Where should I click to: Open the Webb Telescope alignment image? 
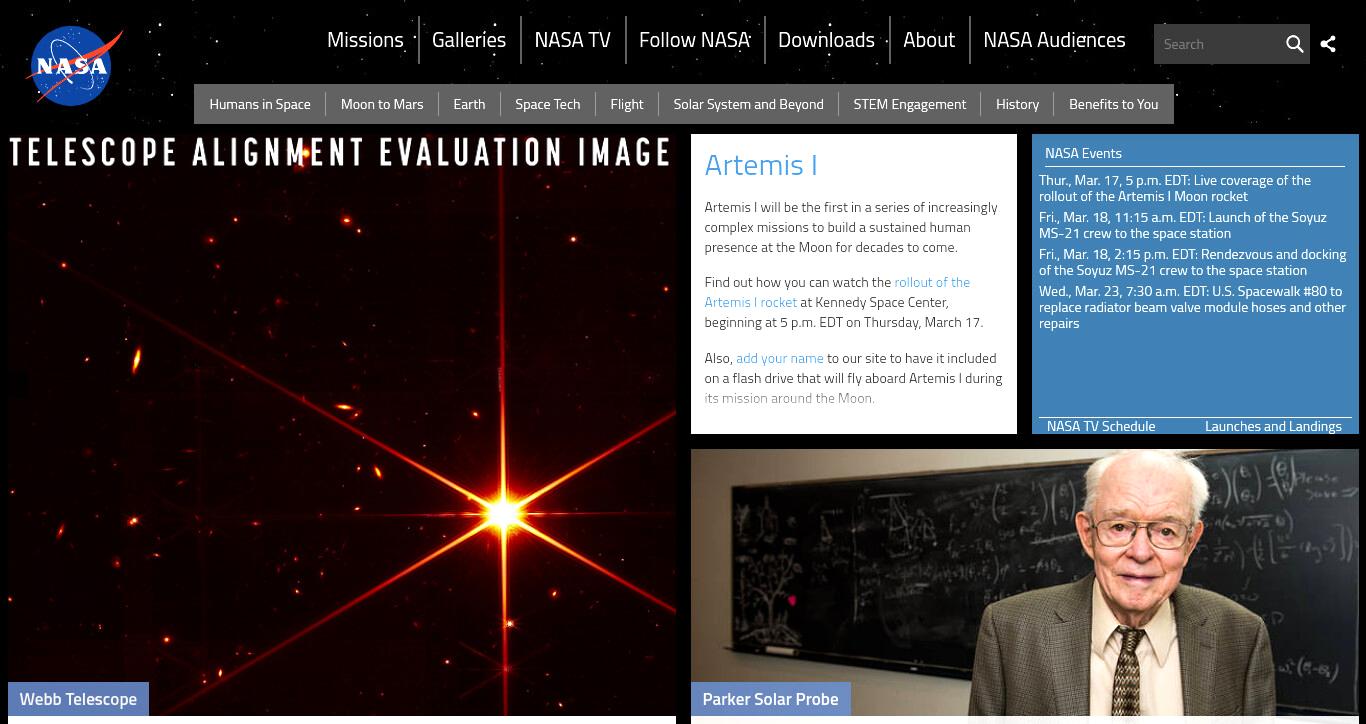342,425
